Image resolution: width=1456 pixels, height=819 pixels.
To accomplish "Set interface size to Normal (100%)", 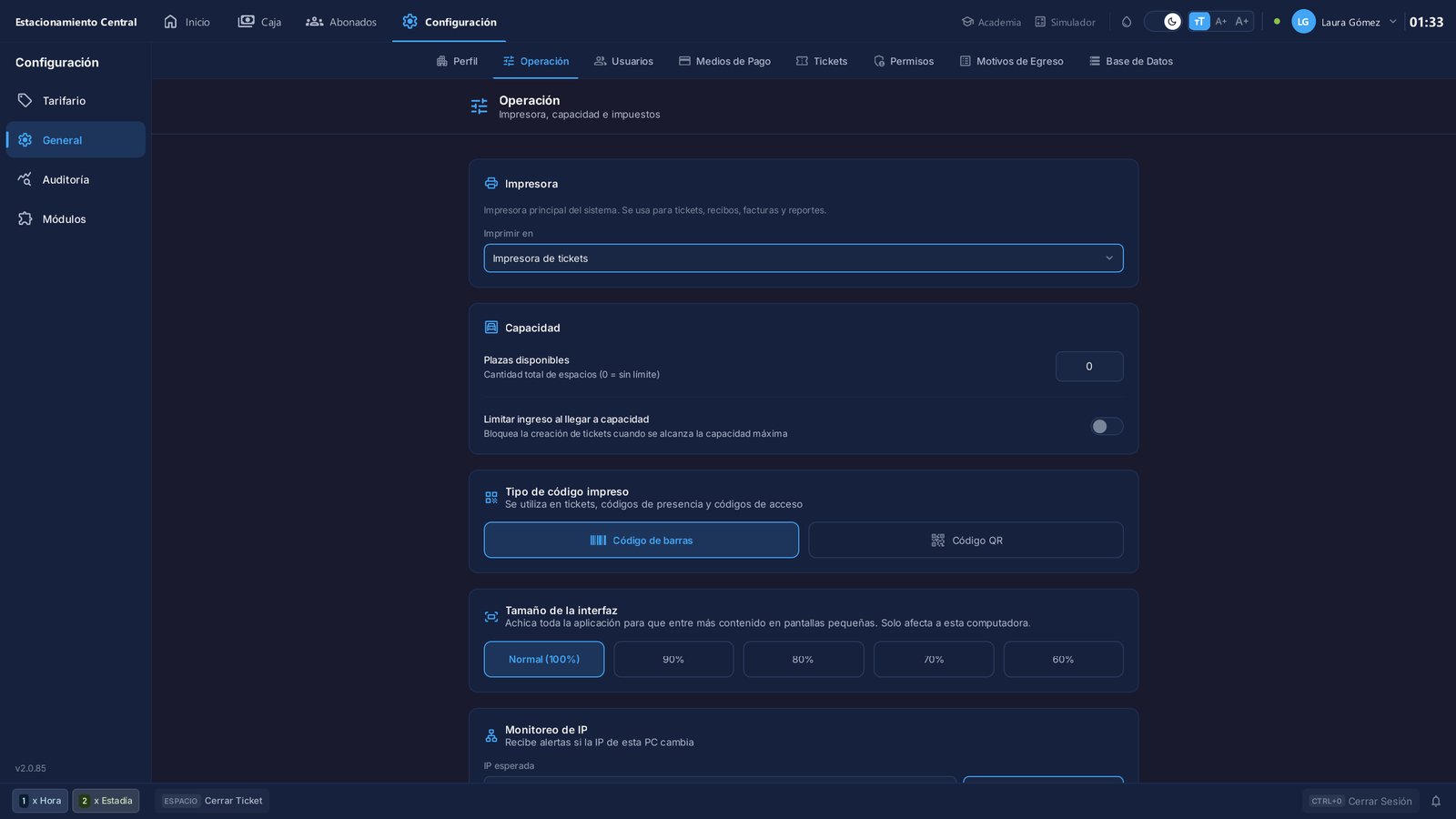I will point(544,660).
